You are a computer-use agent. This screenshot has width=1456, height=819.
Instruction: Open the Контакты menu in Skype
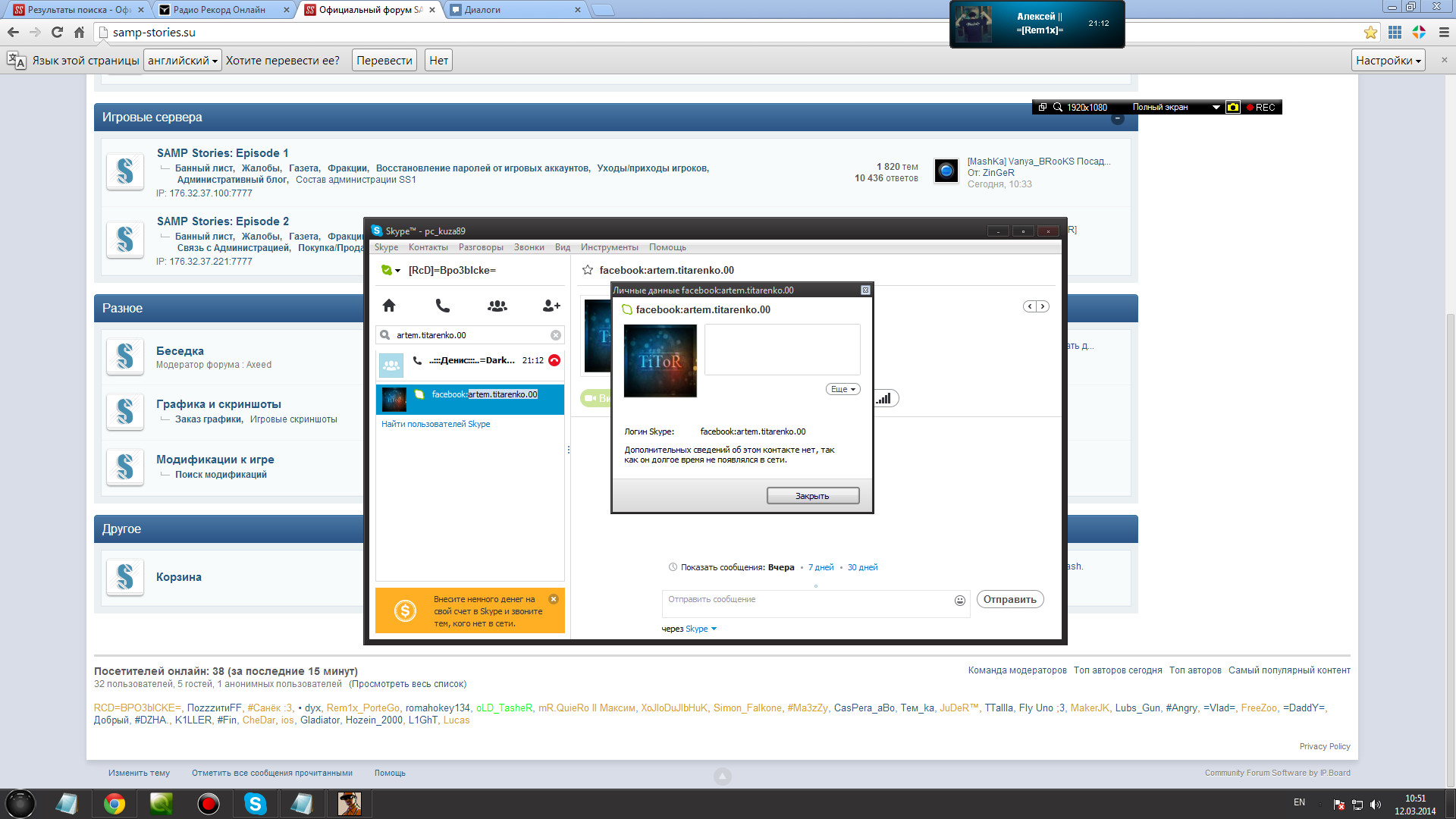[x=428, y=247]
